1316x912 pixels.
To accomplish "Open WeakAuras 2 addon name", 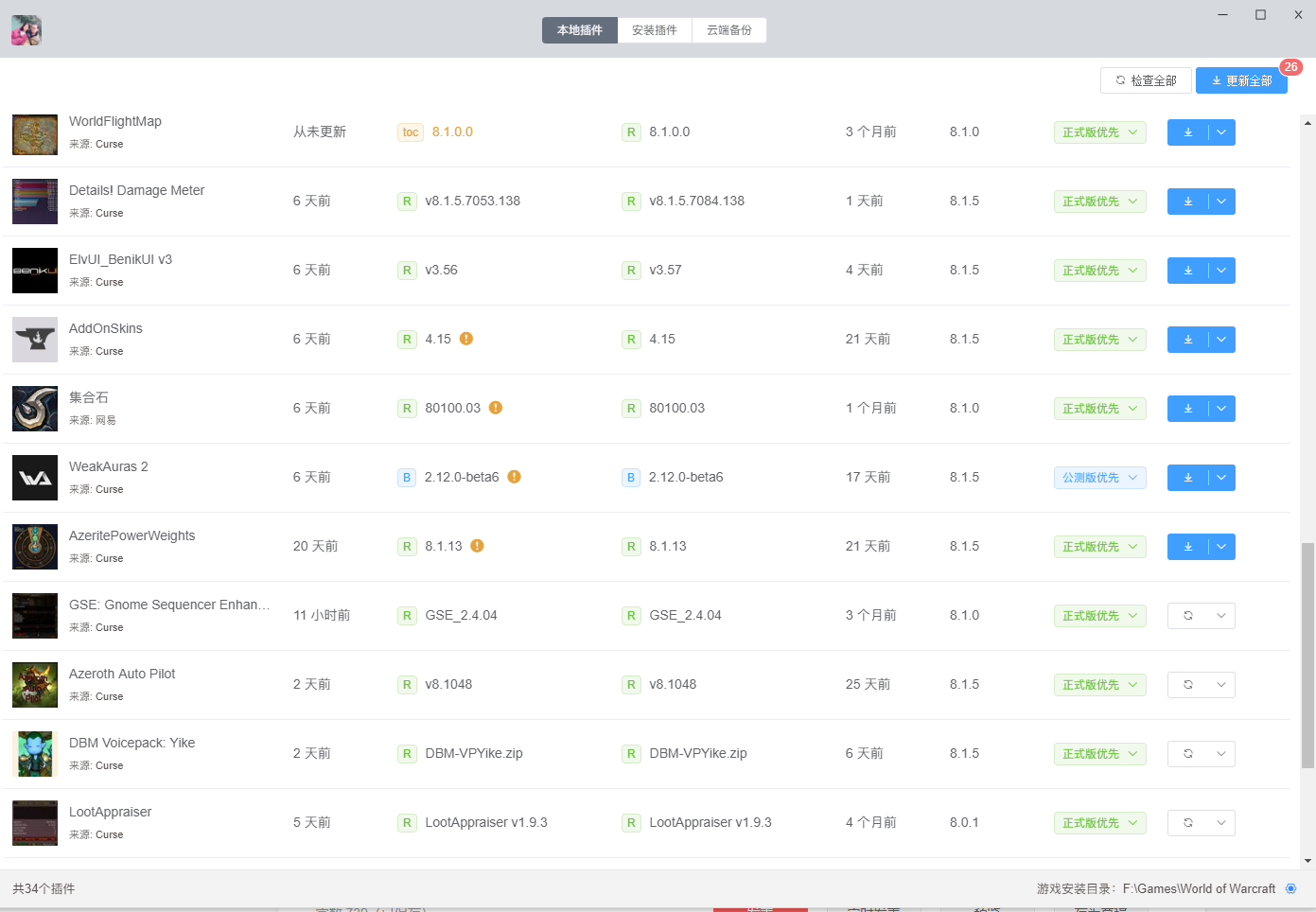I will pyautogui.click(x=109, y=466).
